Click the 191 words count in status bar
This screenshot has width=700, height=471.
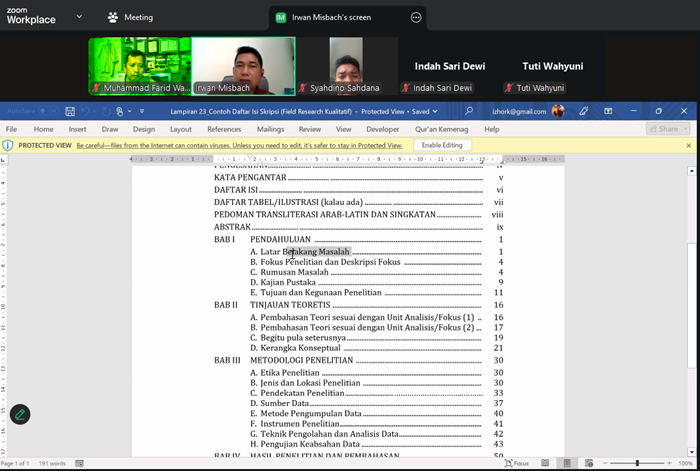tap(52, 463)
